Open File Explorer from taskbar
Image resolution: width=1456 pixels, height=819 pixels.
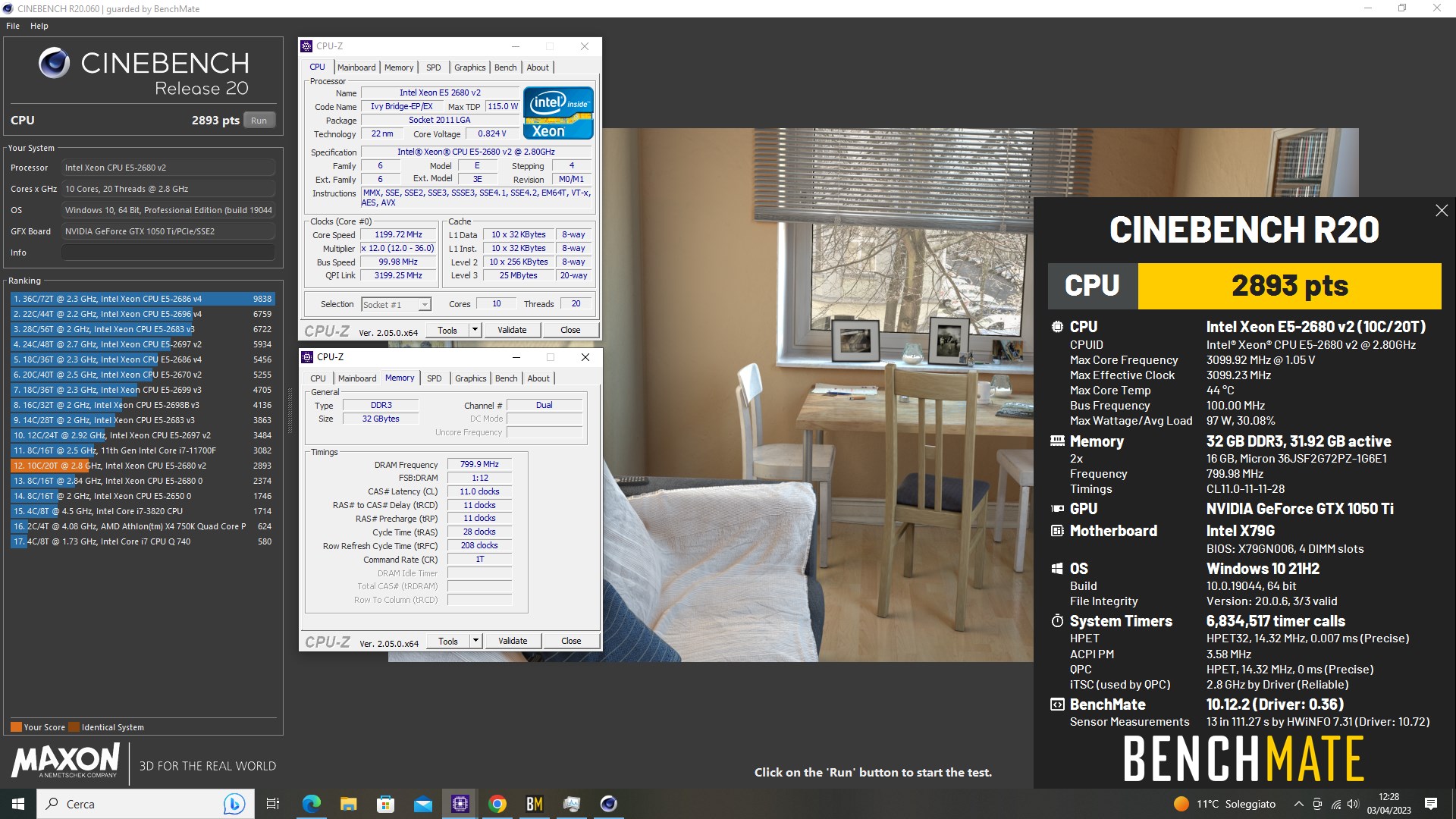pyautogui.click(x=348, y=804)
